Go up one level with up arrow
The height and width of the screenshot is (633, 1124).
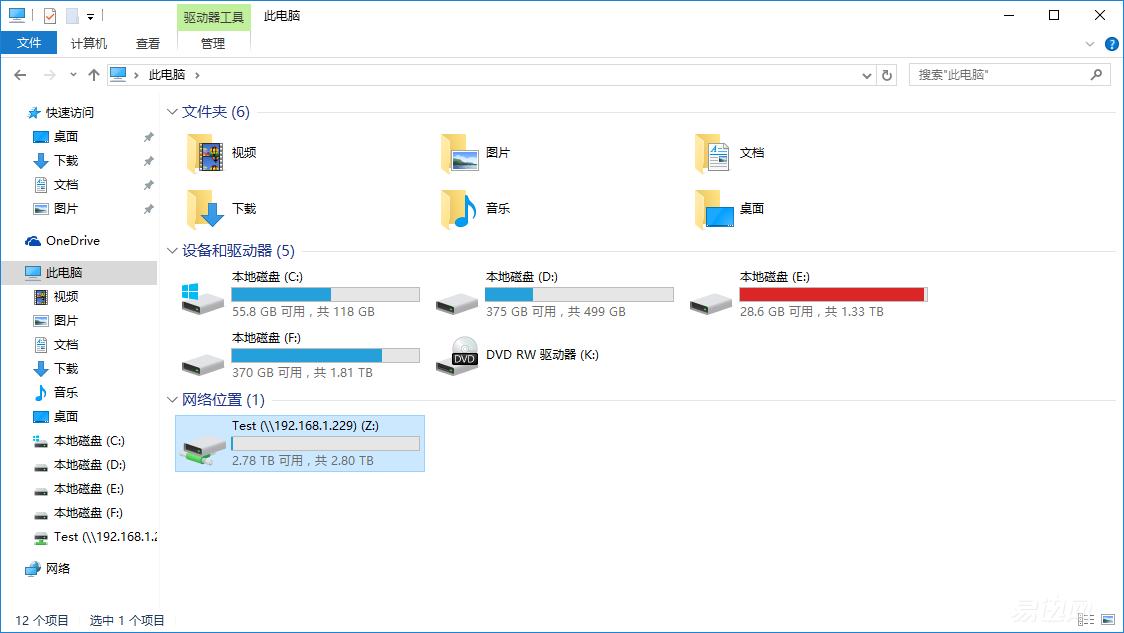(x=94, y=75)
